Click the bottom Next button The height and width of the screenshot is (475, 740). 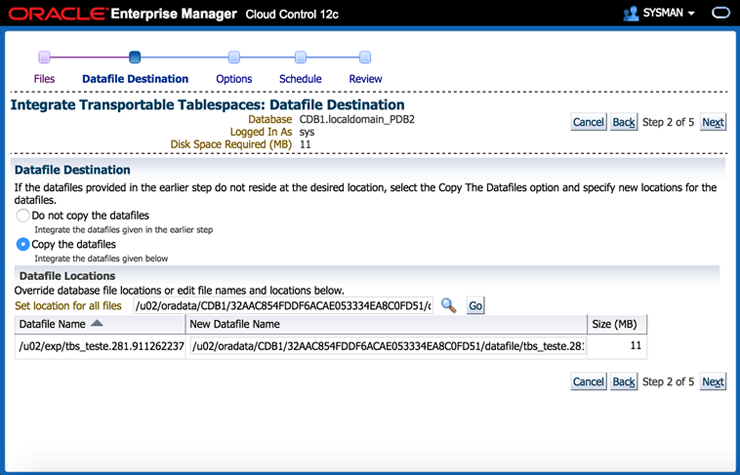tap(713, 382)
